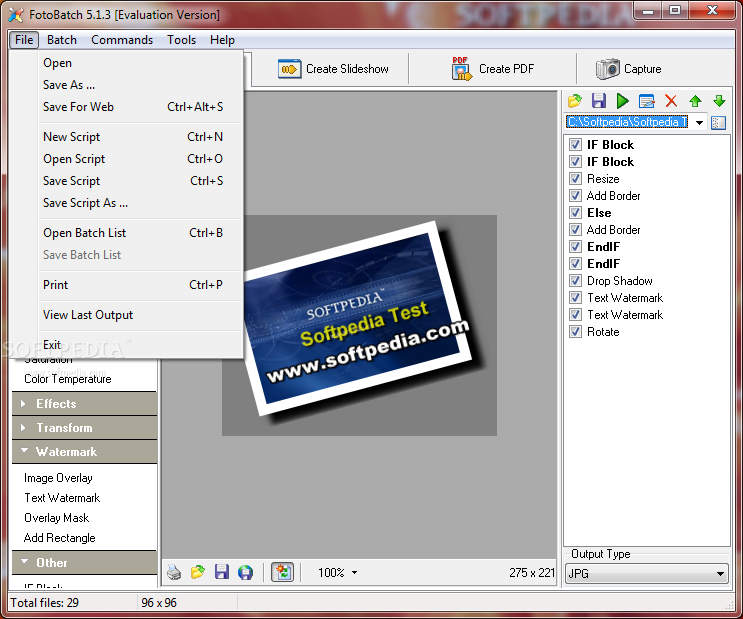Toggle the Rotate command checkbox
Viewport: 743px width, 619px height.
tap(575, 332)
